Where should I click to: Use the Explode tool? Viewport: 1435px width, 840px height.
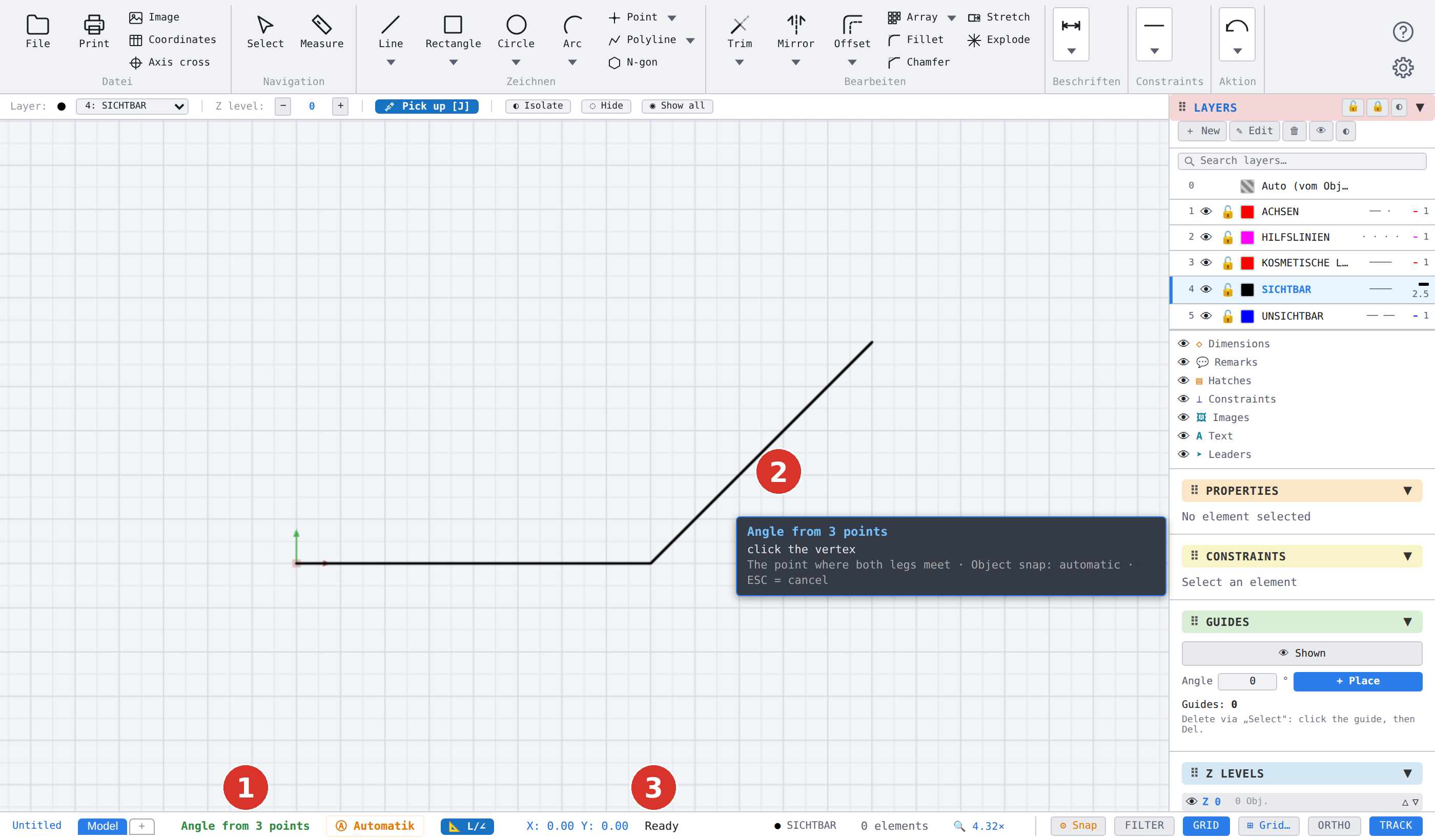pyautogui.click(x=999, y=40)
